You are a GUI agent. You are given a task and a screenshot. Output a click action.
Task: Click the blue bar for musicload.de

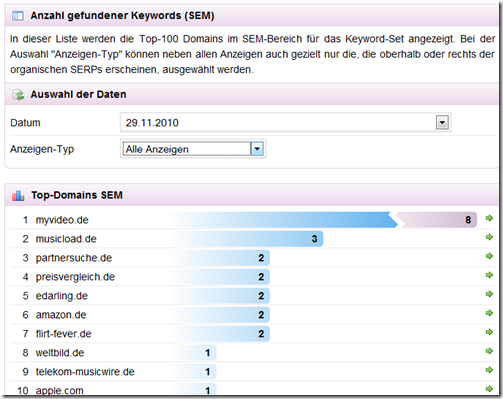[247, 239]
